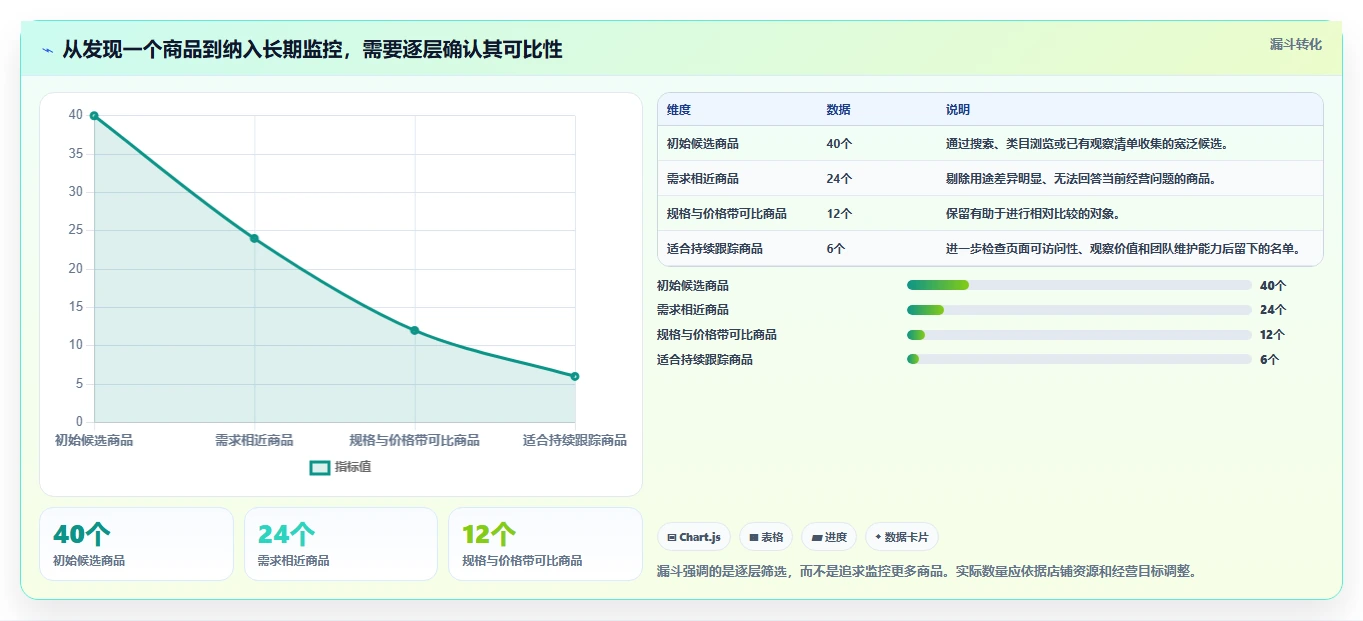Click the 初始候选商品 progress bar
The width and height of the screenshot is (1363, 621).
(1079, 285)
